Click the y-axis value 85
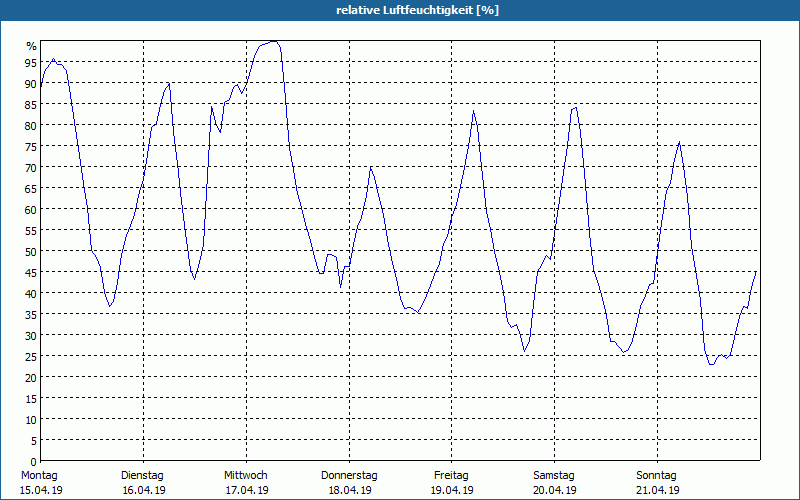 [x=31, y=105]
